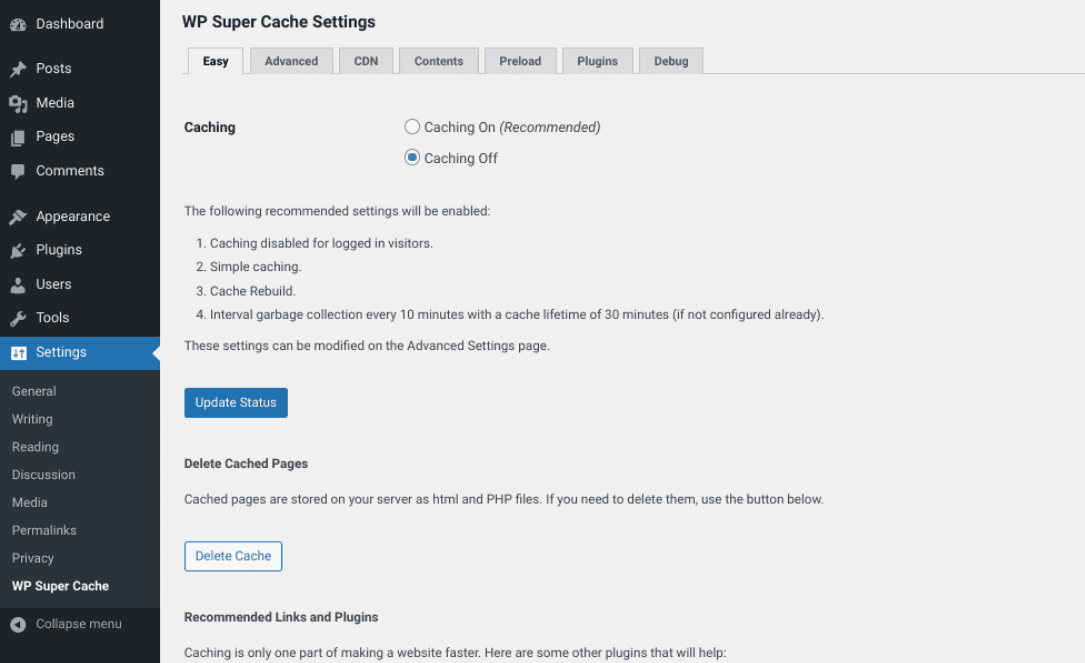Click the Appearance paintbrush icon

point(18,217)
